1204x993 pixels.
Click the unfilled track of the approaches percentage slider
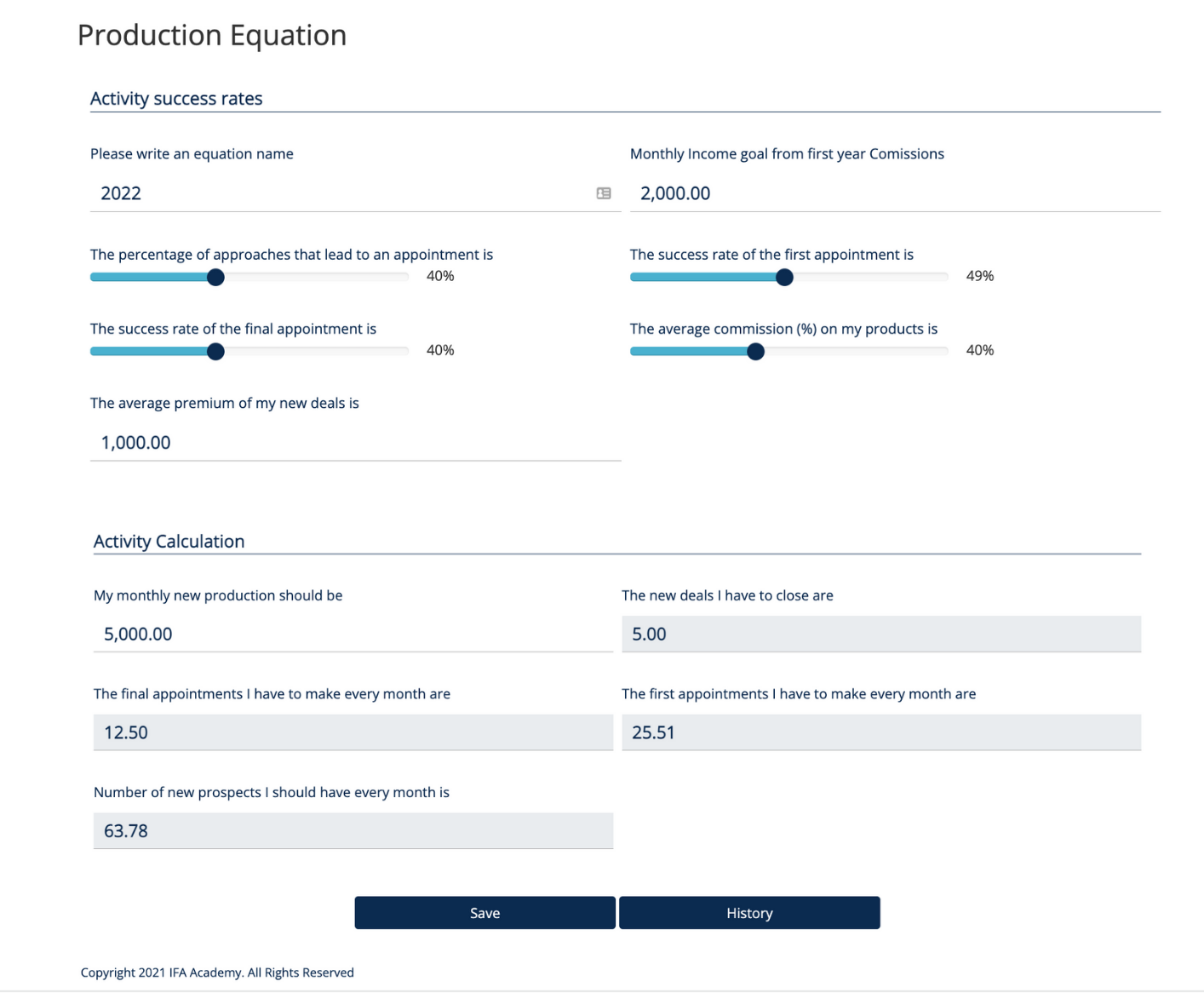tap(315, 278)
